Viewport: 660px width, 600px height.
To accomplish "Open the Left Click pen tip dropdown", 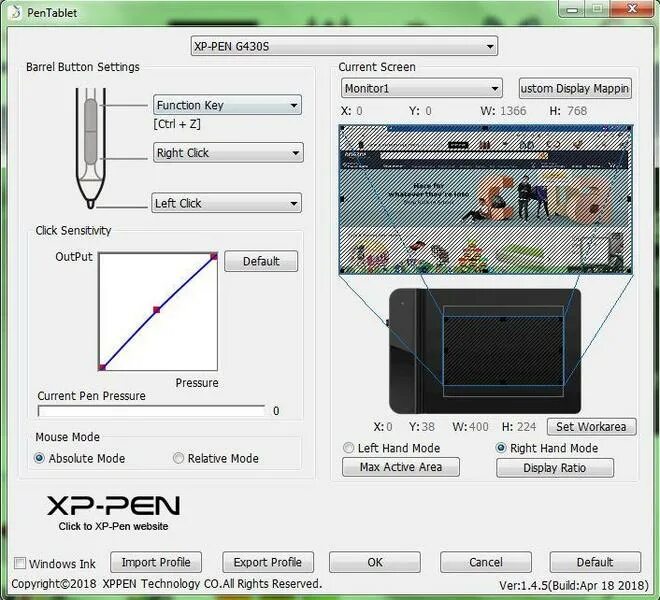I will coord(226,203).
